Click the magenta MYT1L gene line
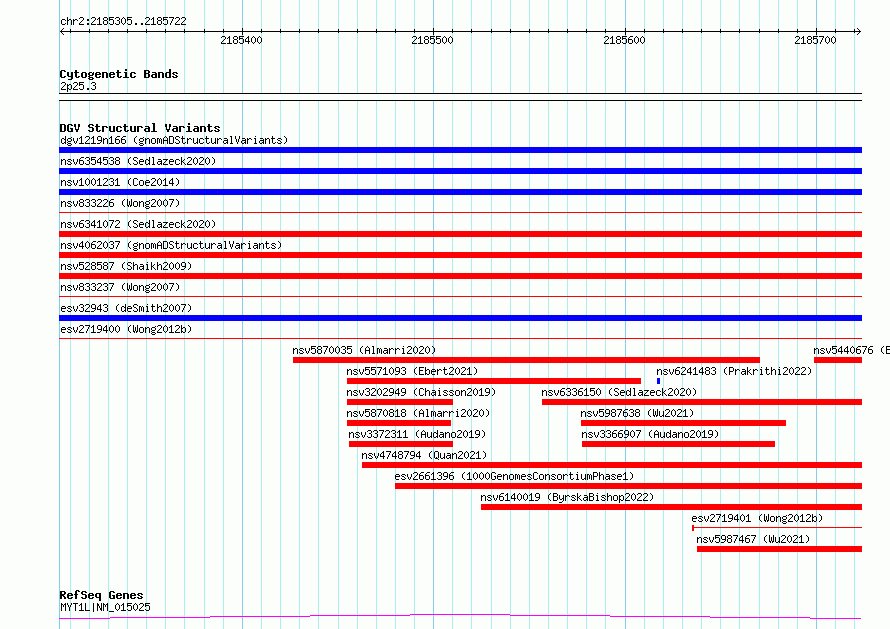Image resolution: width=890 pixels, height=629 pixels. pyautogui.click(x=460, y=617)
